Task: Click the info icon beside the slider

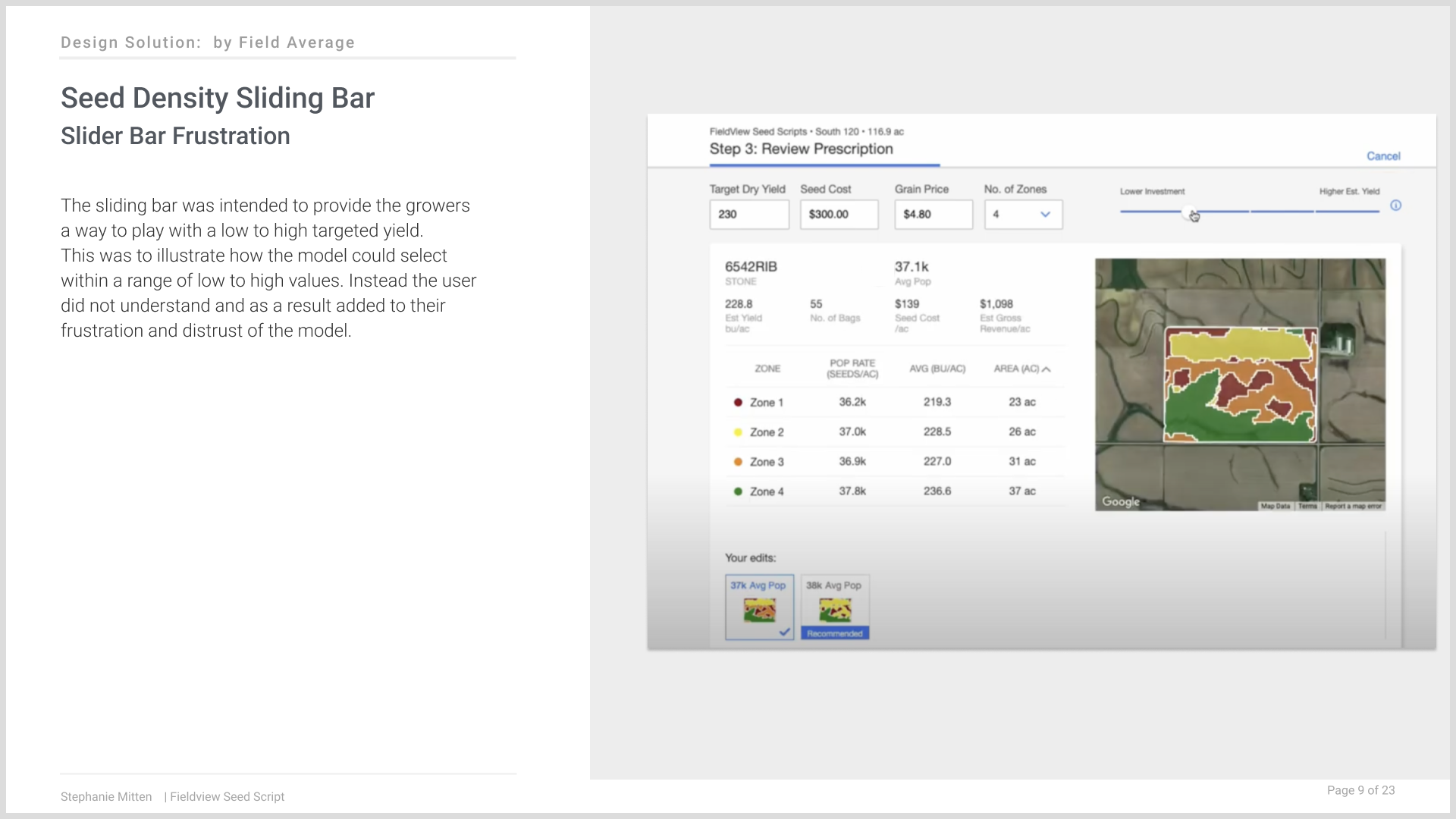Action: 1395,206
